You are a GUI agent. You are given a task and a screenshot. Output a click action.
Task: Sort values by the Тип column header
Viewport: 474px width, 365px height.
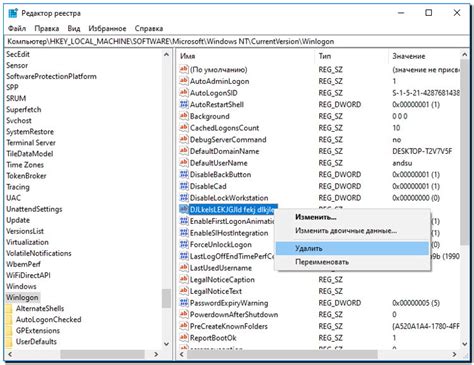[352, 56]
